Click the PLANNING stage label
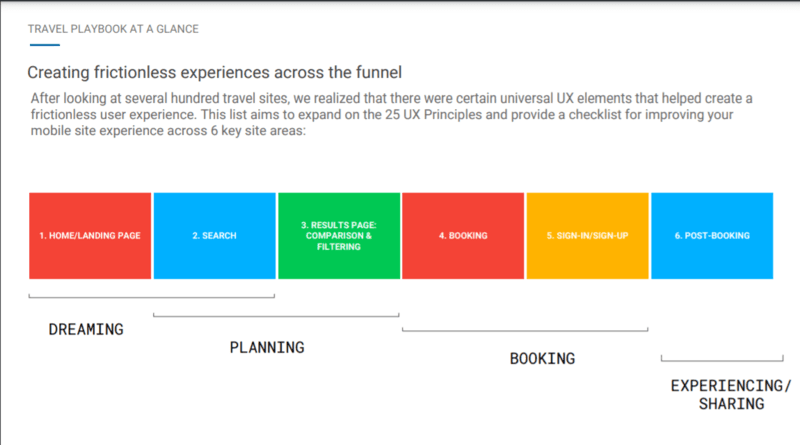 coord(267,348)
